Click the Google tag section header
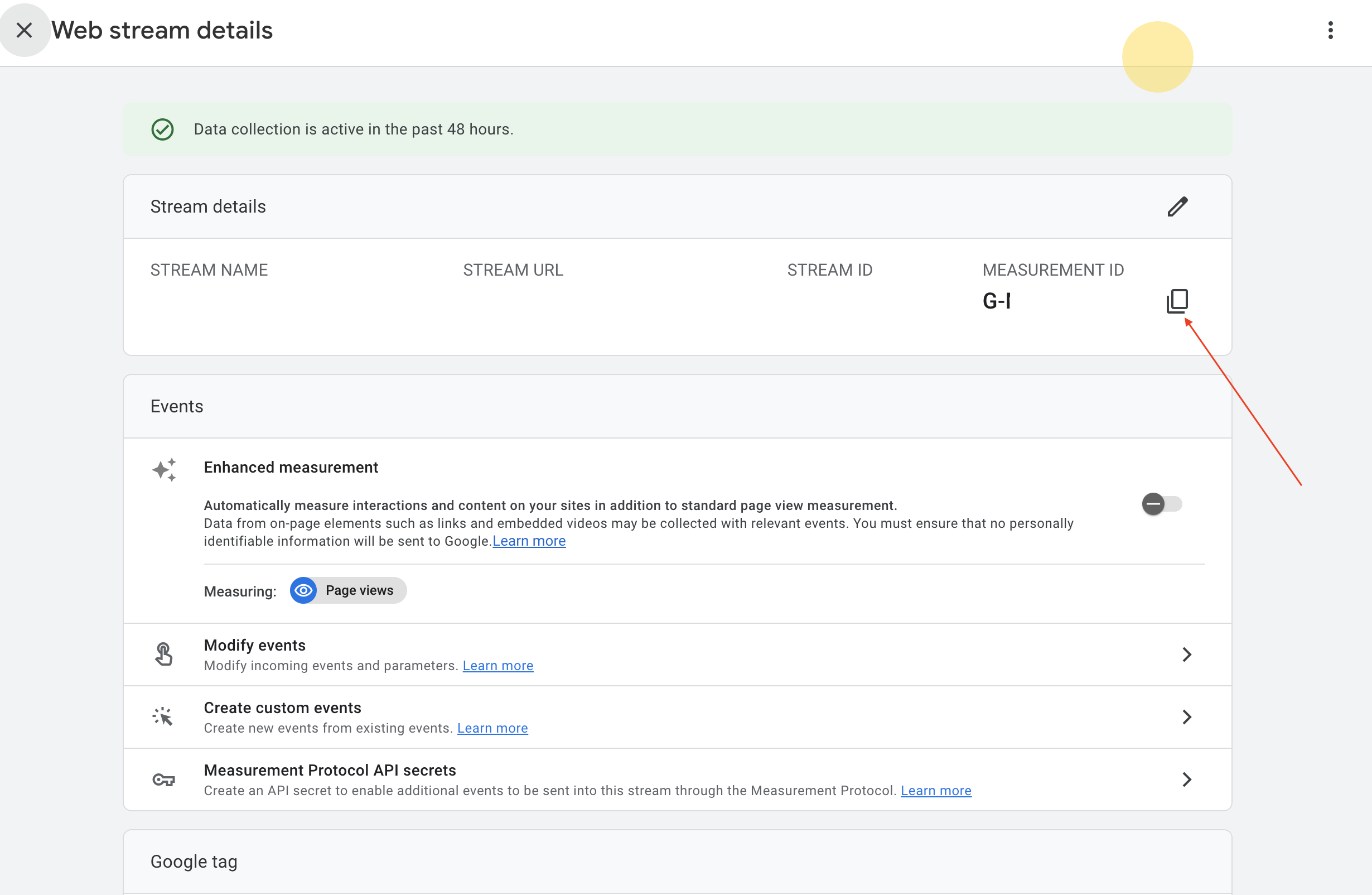Viewport: 1372px width, 895px height. point(194,862)
